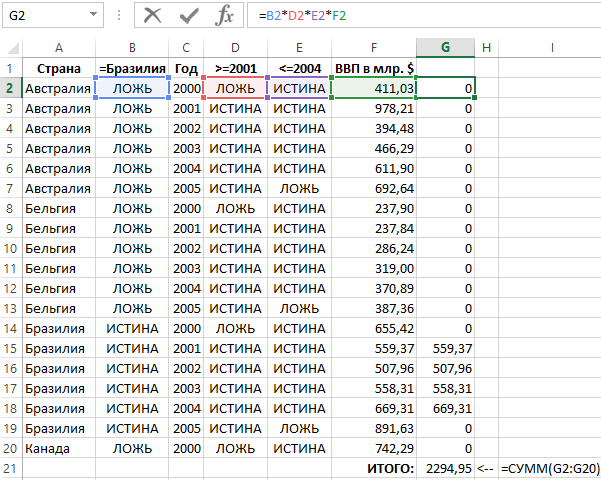
Task: Select the row 21 header
Action: pyautogui.click(x=11, y=468)
